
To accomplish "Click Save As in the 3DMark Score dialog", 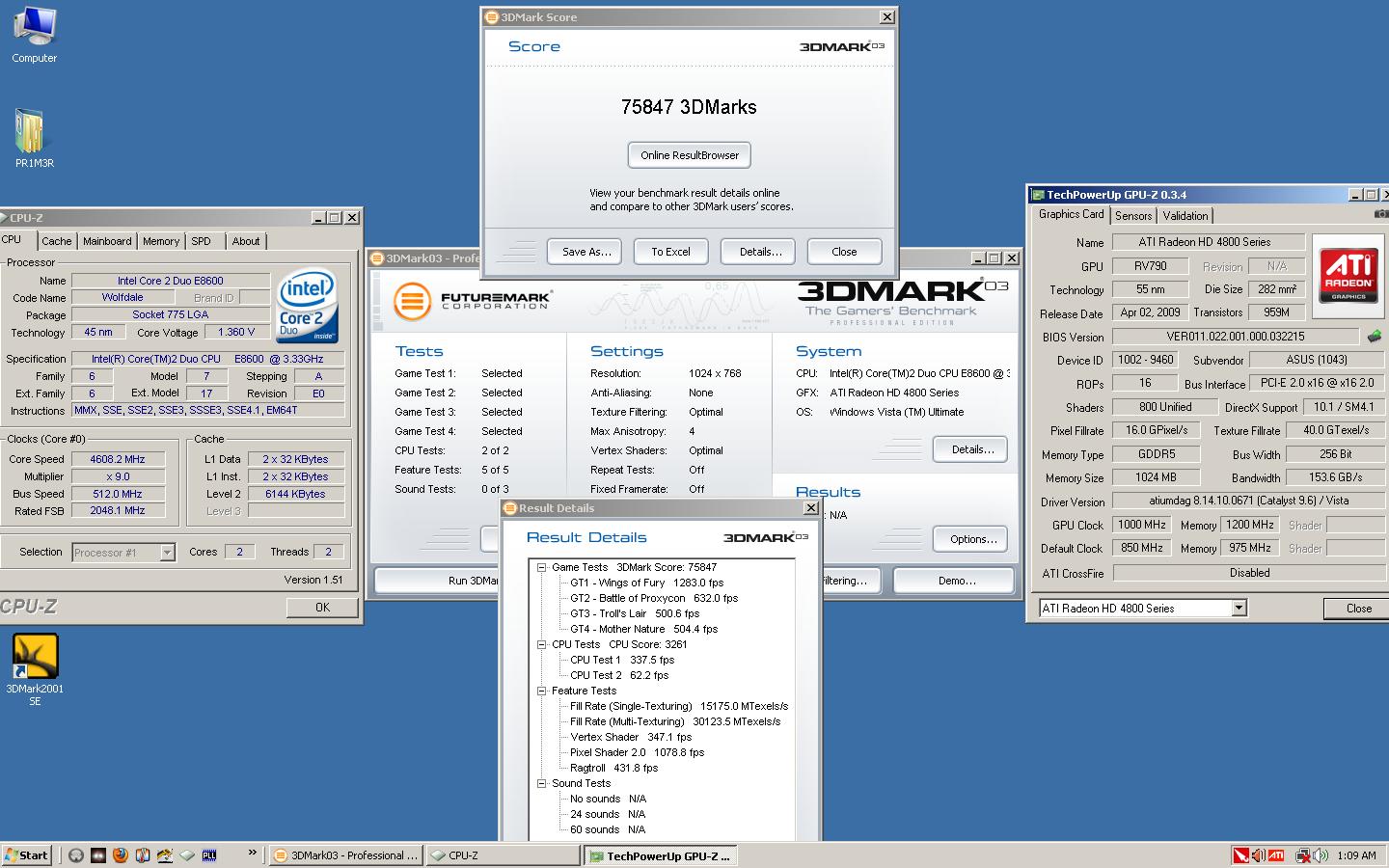I will tap(586, 252).
